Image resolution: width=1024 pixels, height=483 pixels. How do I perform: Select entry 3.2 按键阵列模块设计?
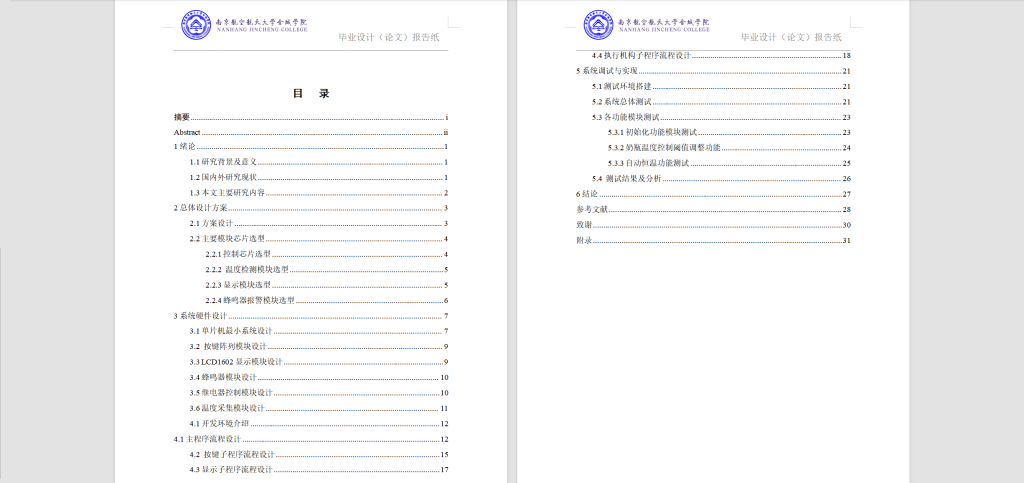point(319,347)
